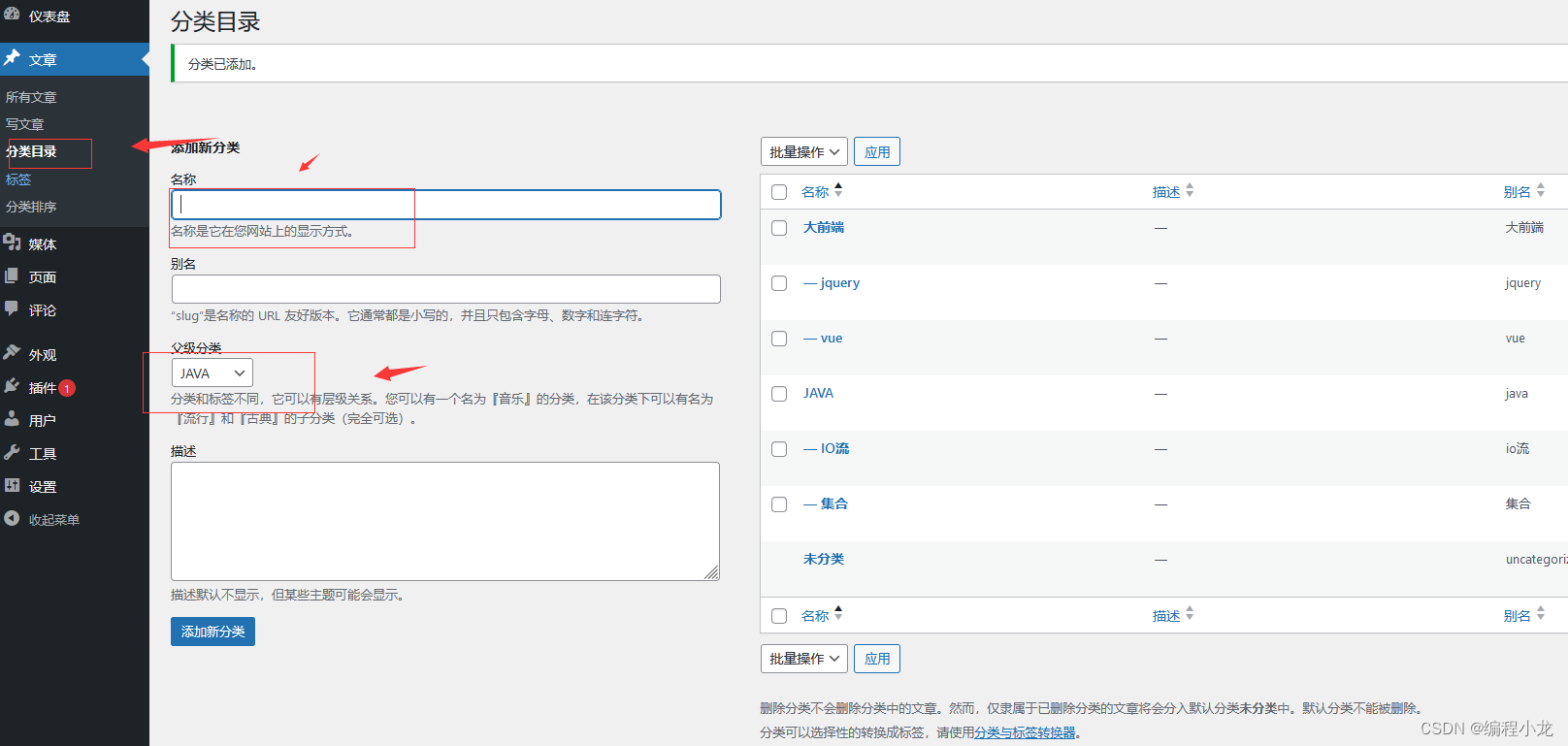Click the top 应用 apply button
The image size is (1568, 746).
(877, 151)
